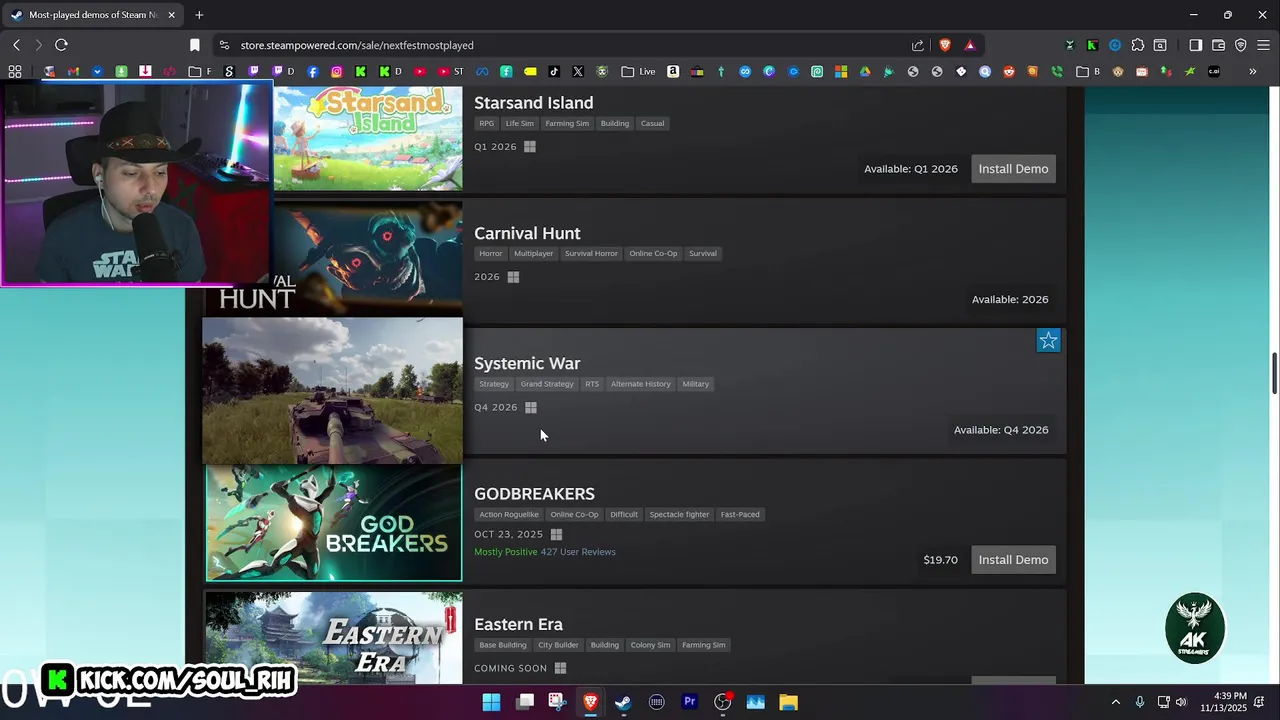This screenshot has width=1280, height=720.
Task: Open the Brave wallet icon
Action: [x=1218, y=45]
